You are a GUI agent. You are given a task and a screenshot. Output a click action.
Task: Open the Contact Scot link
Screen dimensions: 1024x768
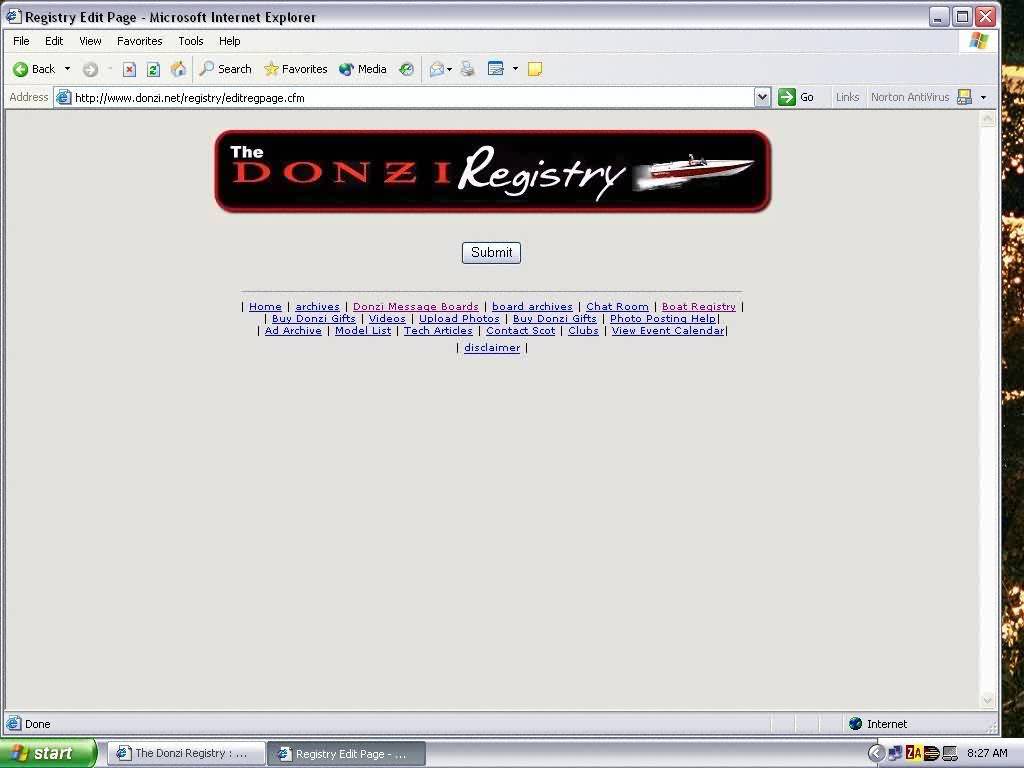520,330
